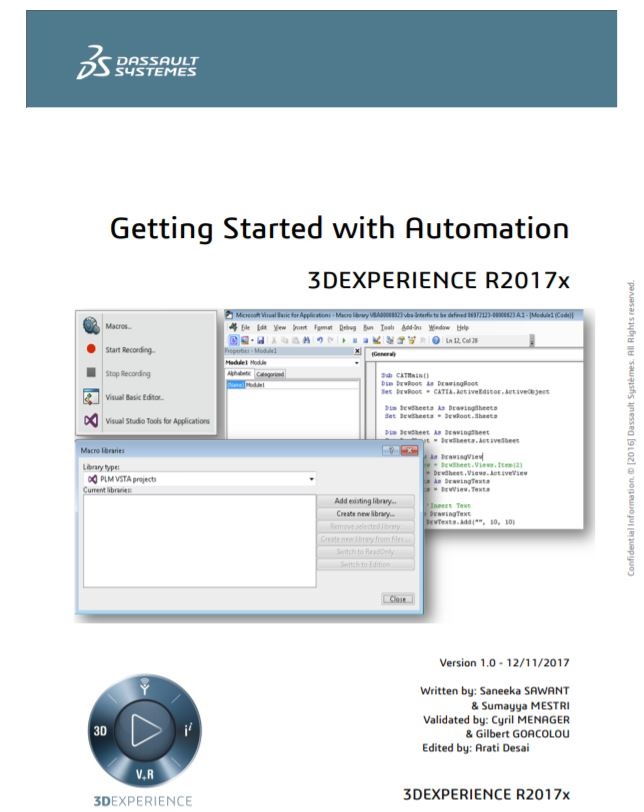The height and width of the screenshot is (812, 644).
Task: Open the Module1 object dropdown in Properties
Action: click(356, 362)
